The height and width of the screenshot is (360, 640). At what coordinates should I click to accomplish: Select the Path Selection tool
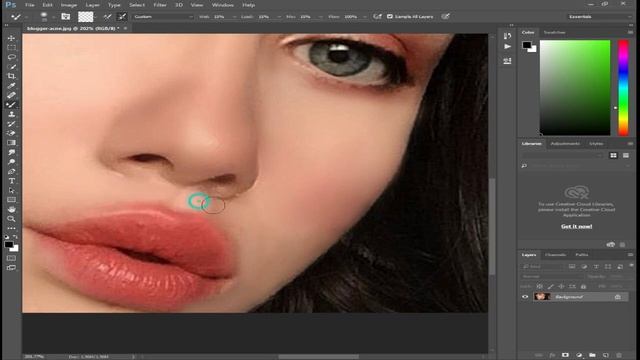[x=11, y=190]
